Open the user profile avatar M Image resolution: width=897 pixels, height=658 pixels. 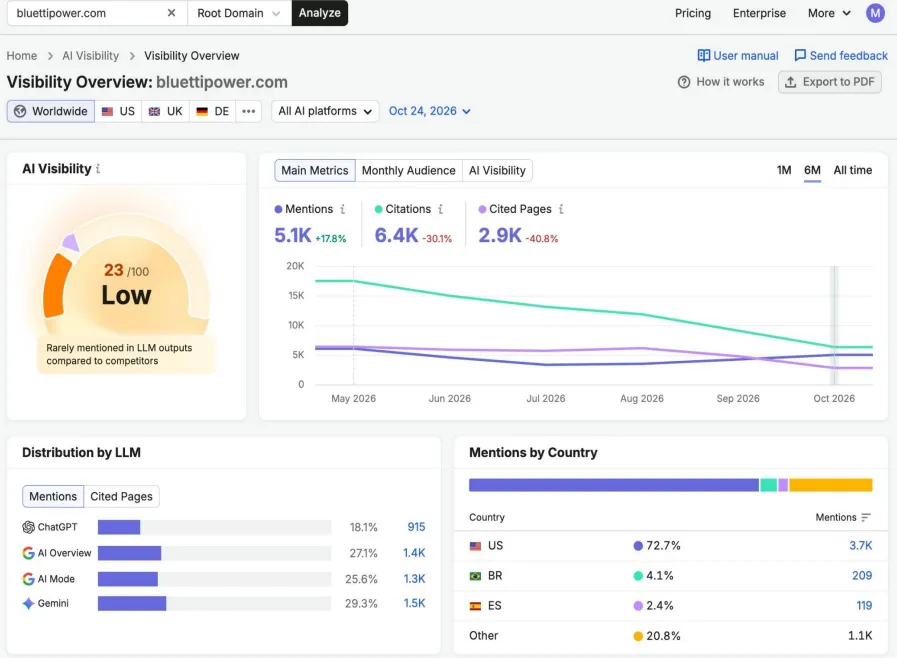coord(875,13)
